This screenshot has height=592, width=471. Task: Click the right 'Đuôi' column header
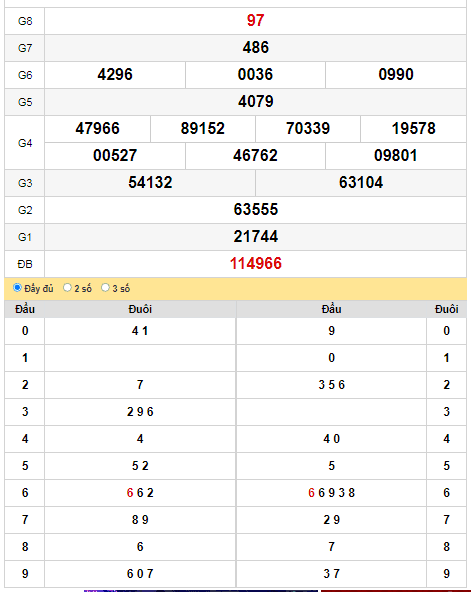[x=446, y=309]
